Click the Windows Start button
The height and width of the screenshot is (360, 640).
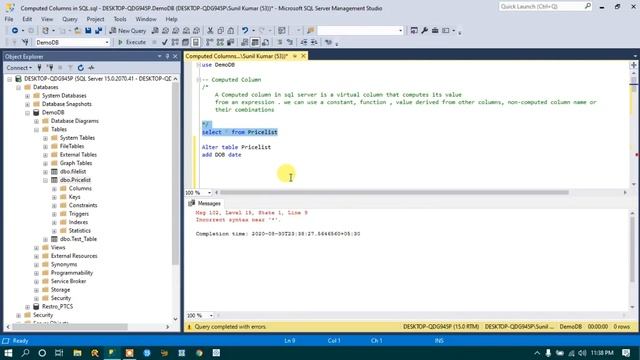[x=8, y=353]
